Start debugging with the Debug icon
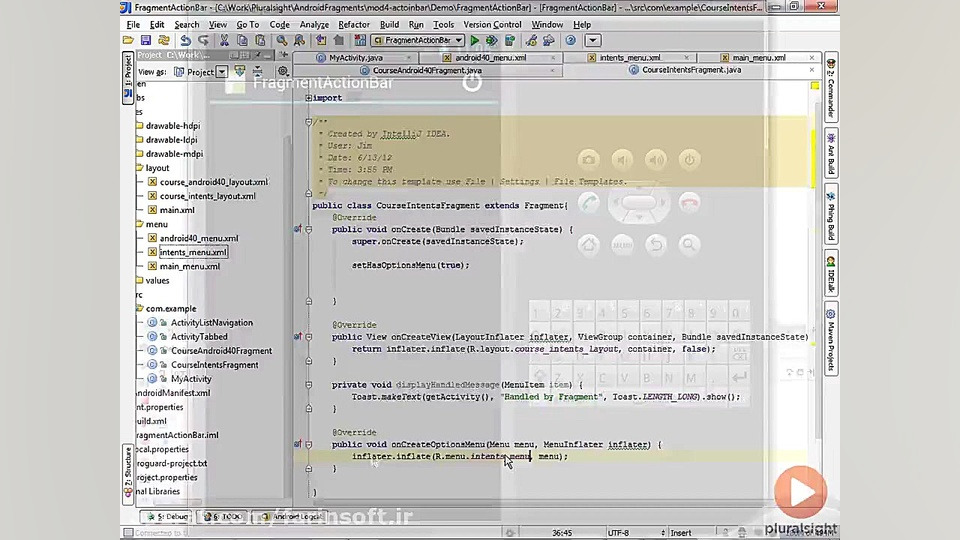This screenshot has width=960, height=540. (x=492, y=40)
